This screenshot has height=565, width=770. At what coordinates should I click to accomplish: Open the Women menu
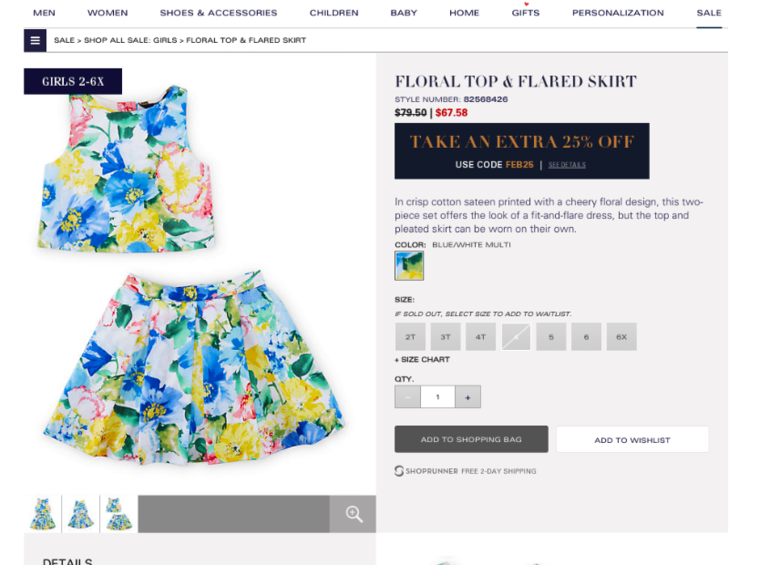108,13
